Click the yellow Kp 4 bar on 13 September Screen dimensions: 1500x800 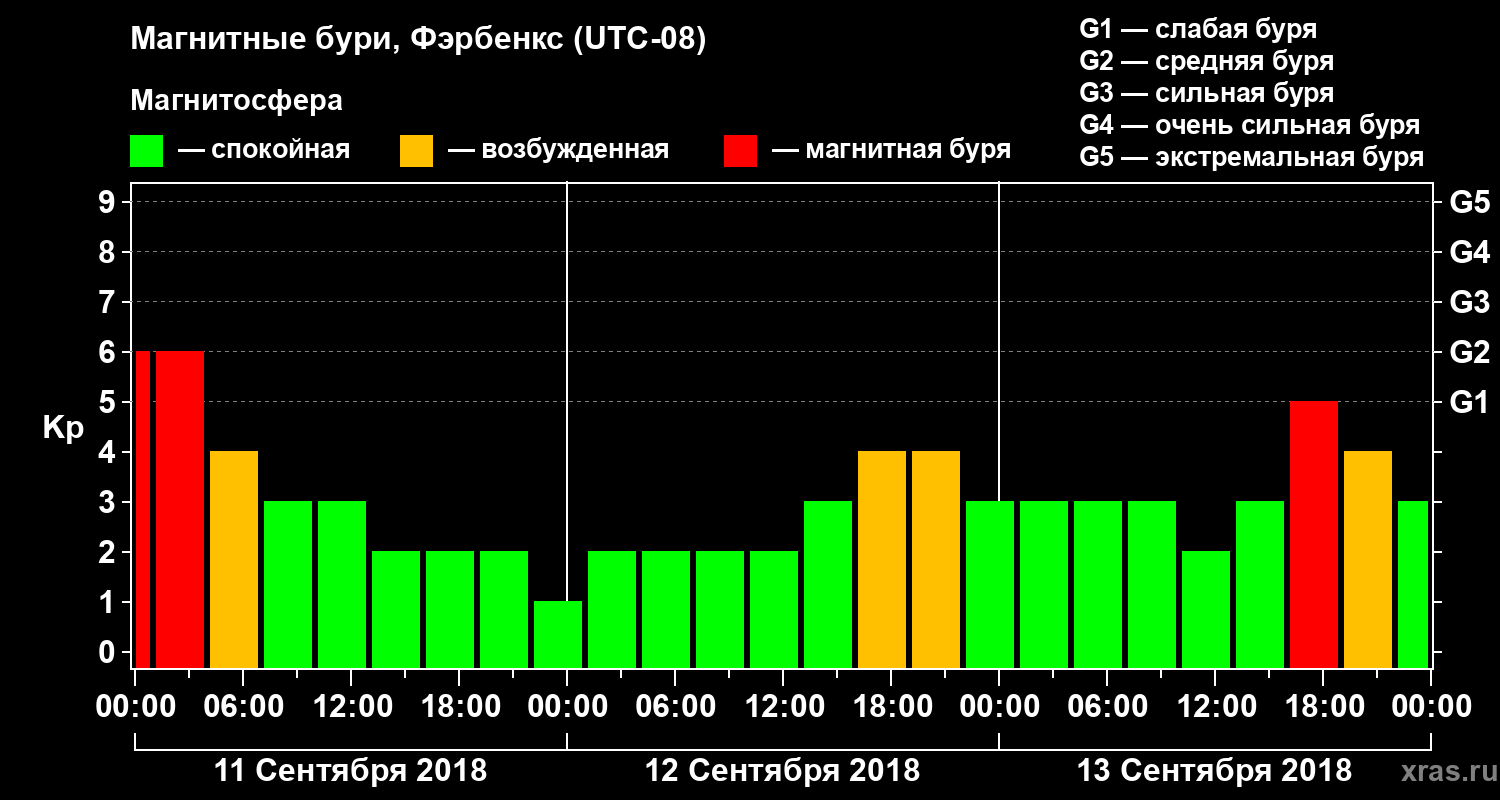(x=1368, y=559)
